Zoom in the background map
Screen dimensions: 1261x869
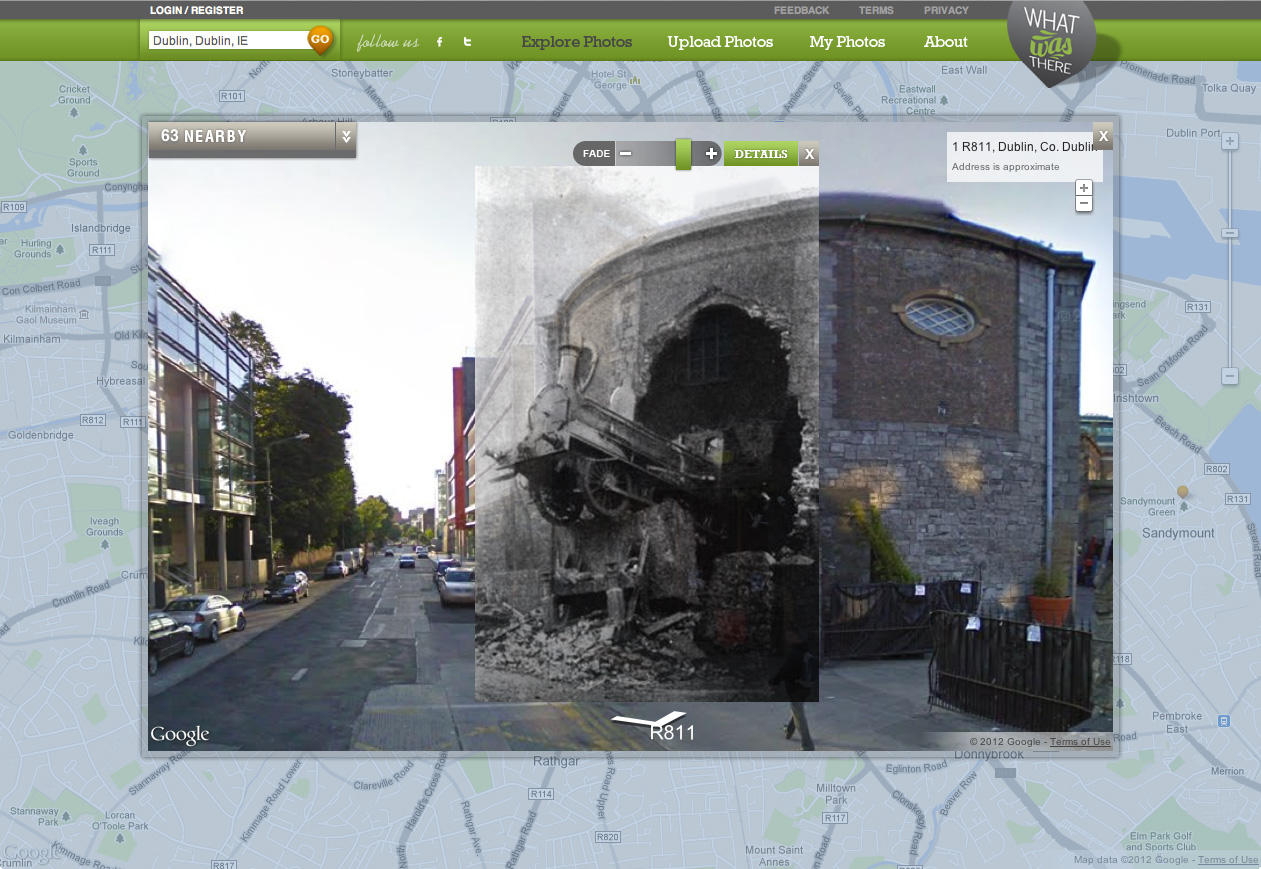1230,142
